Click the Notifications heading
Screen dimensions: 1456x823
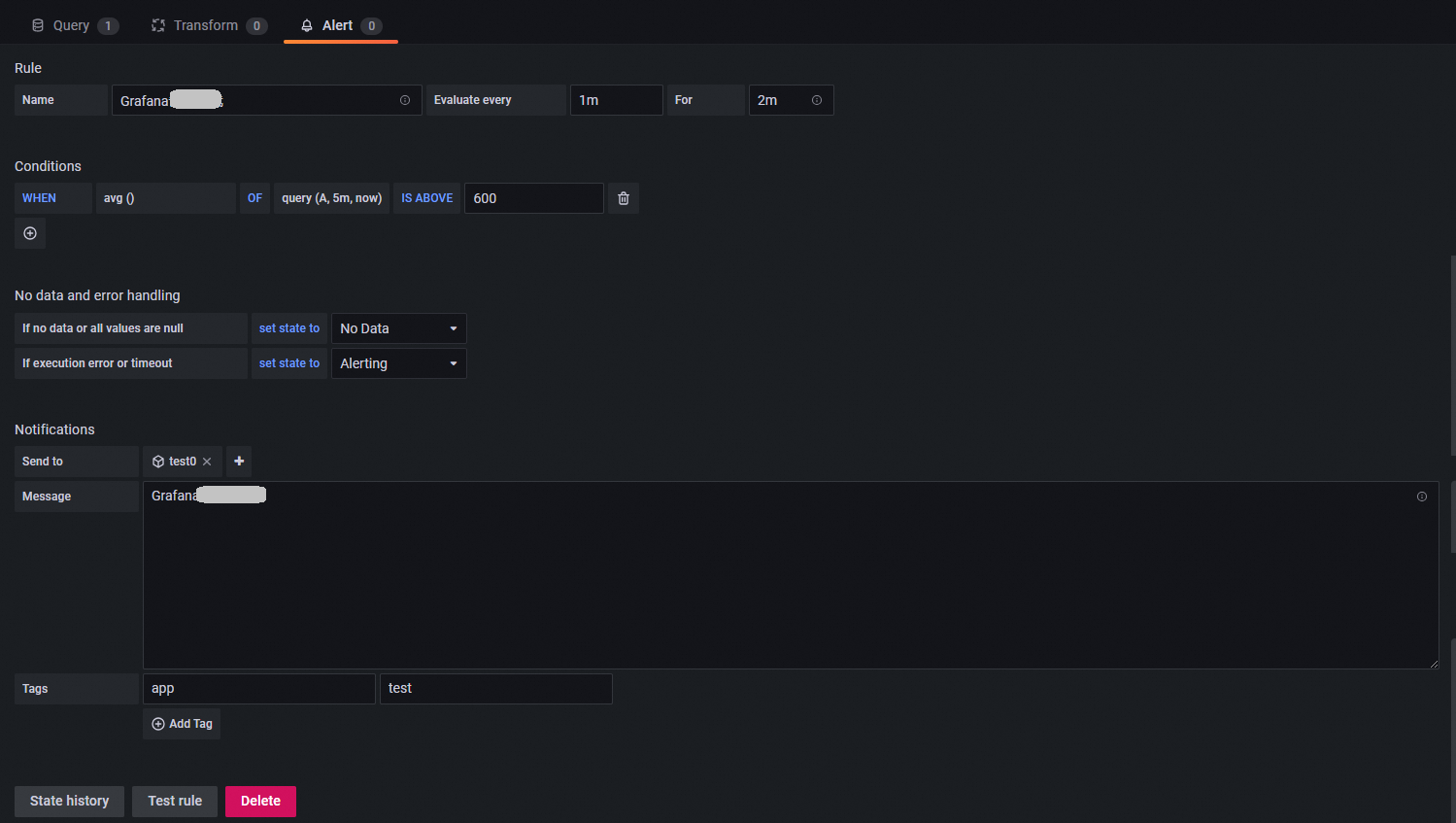coord(54,429)
